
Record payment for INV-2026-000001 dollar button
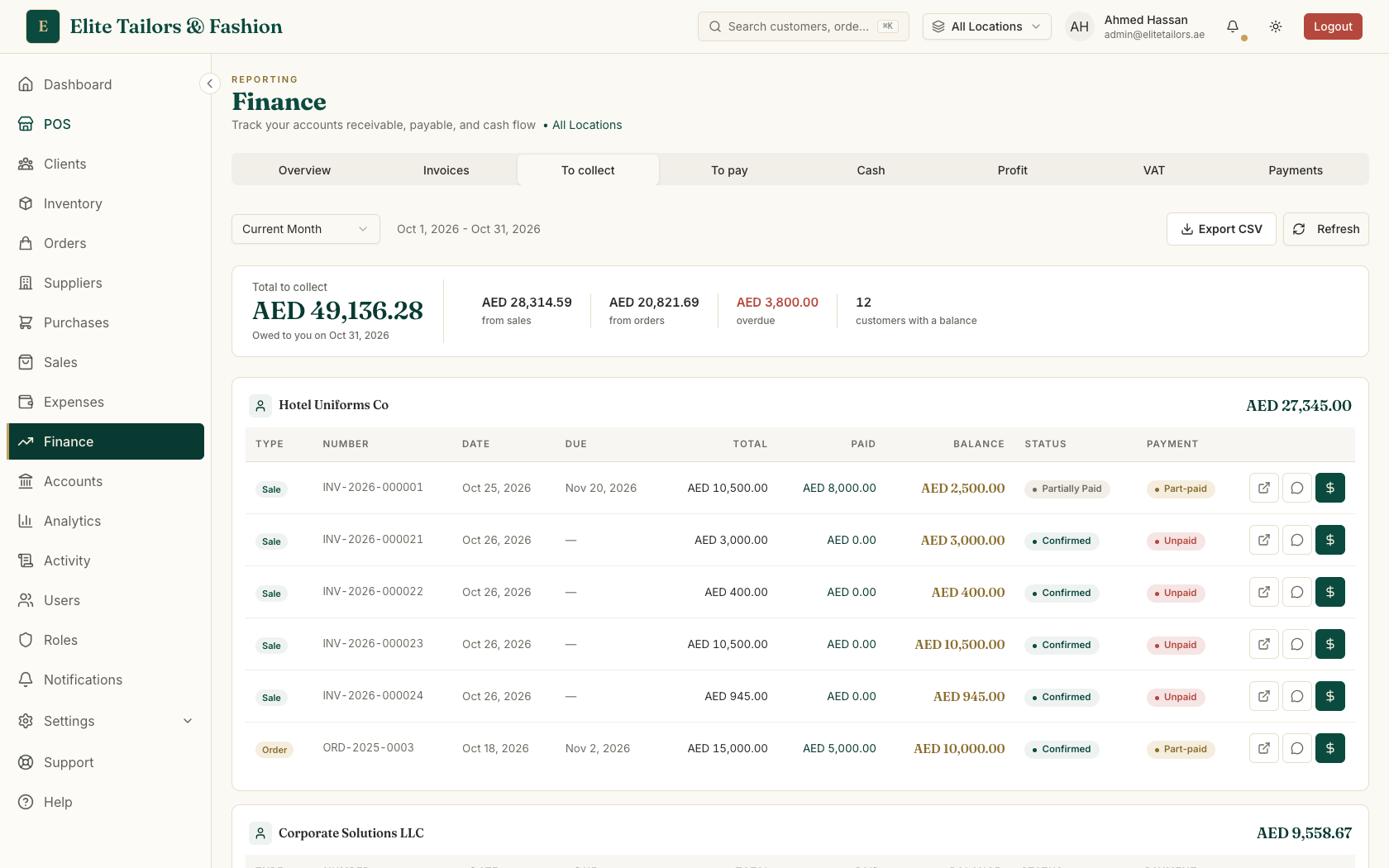1330,488
